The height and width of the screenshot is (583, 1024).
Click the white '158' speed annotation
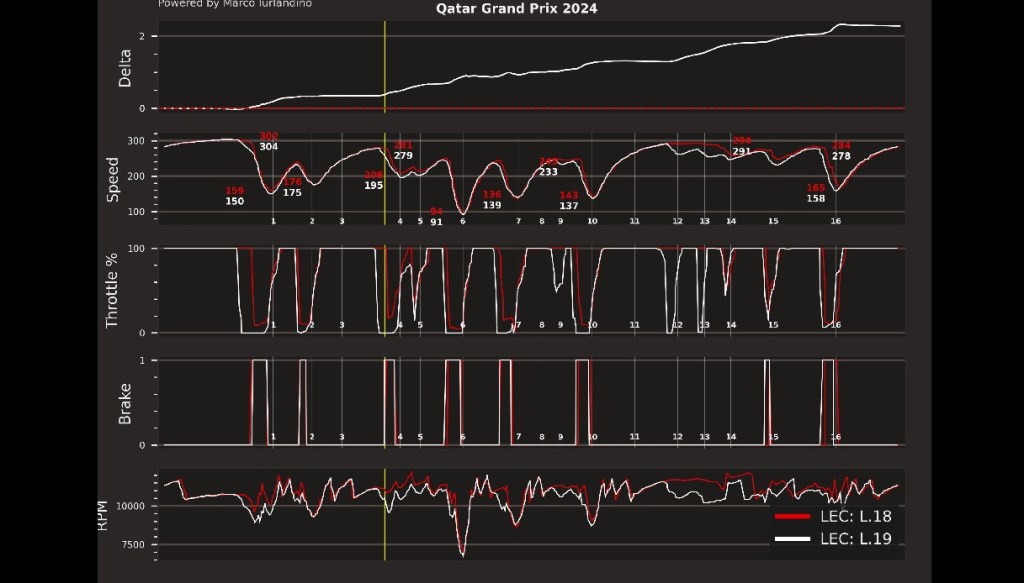click(816, 198)
